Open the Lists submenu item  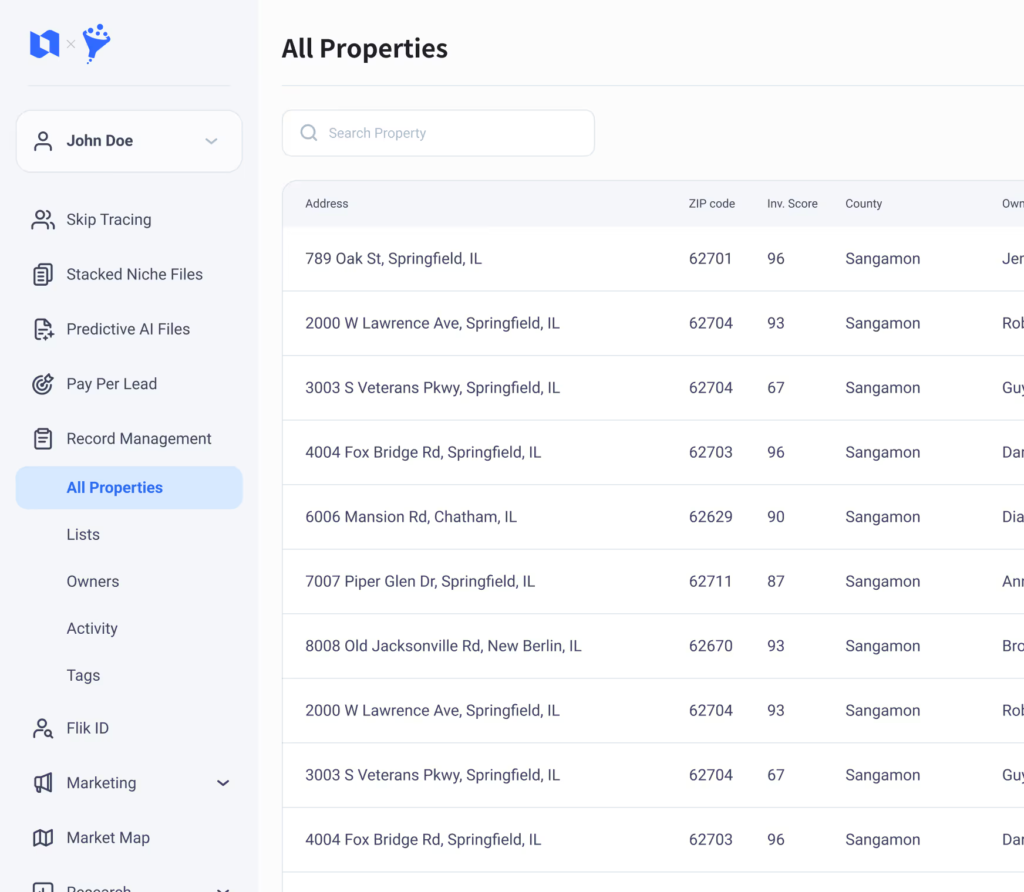[x=83, y=535]
